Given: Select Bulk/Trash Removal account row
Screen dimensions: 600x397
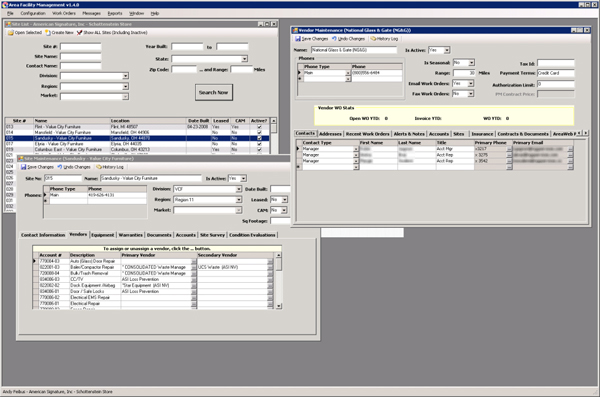Looking at the screenshot, I should 153,273.
